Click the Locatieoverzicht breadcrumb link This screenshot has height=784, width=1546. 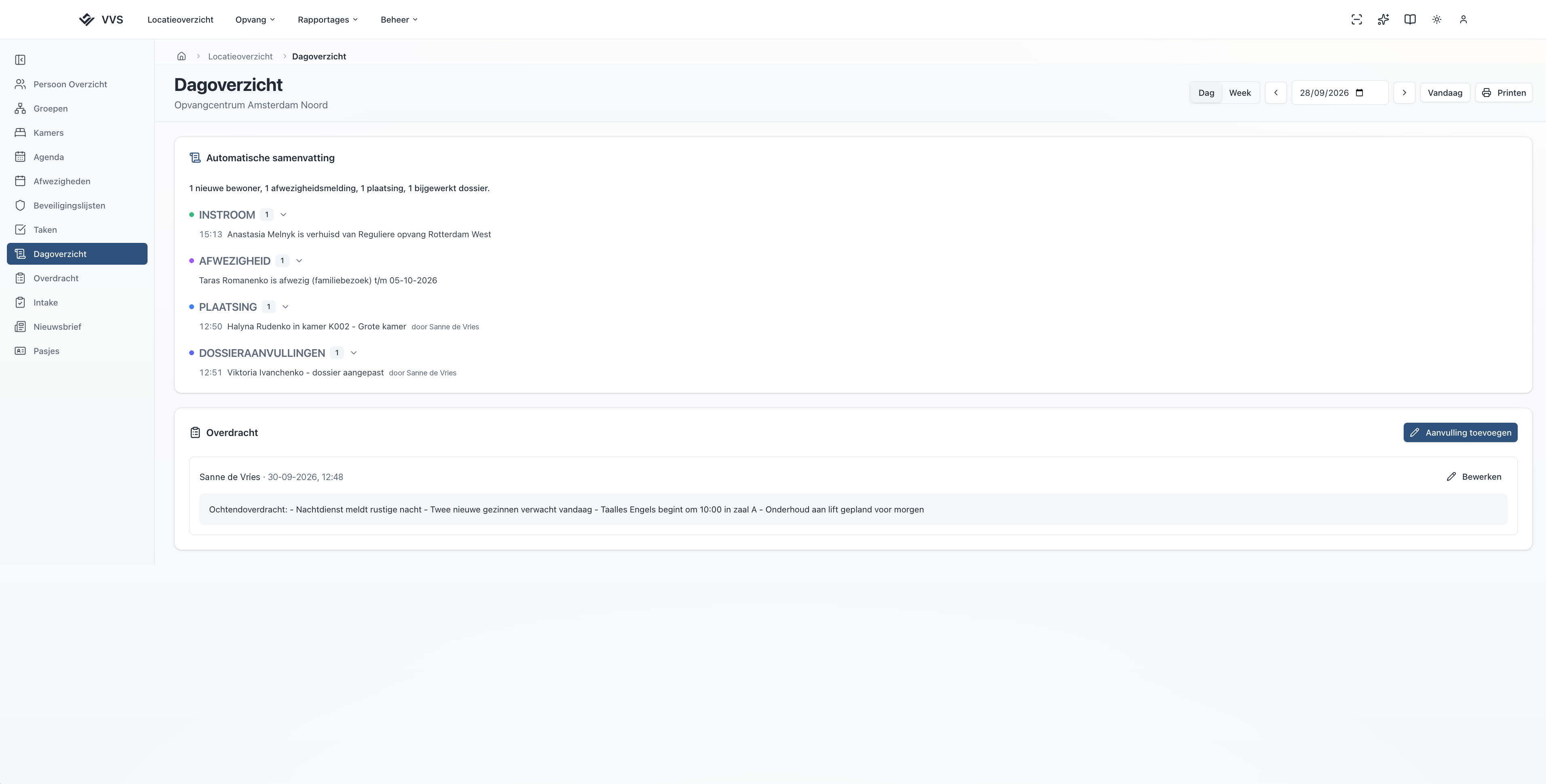click(x=240, y=57)
